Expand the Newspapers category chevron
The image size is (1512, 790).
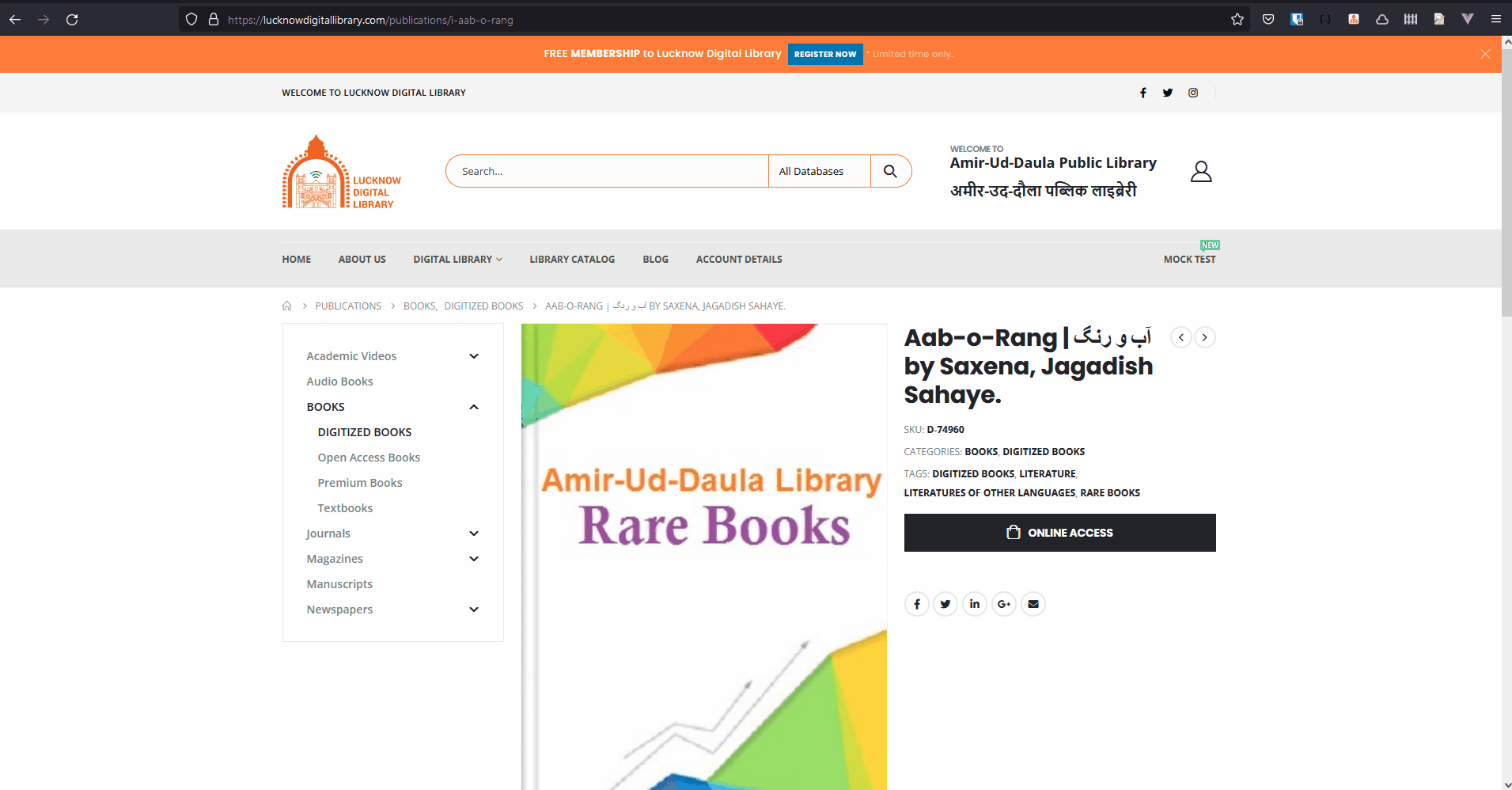point(474,610)
